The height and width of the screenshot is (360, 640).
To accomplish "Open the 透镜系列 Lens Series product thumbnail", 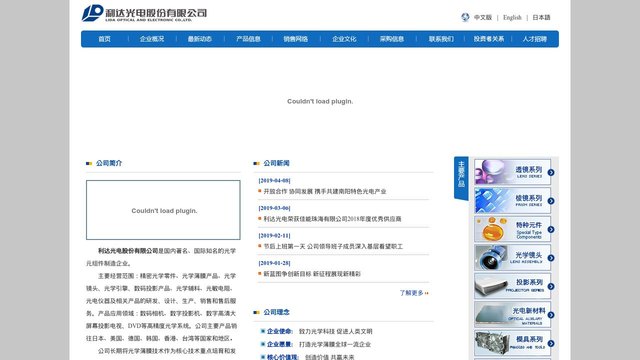I will 512,172.
